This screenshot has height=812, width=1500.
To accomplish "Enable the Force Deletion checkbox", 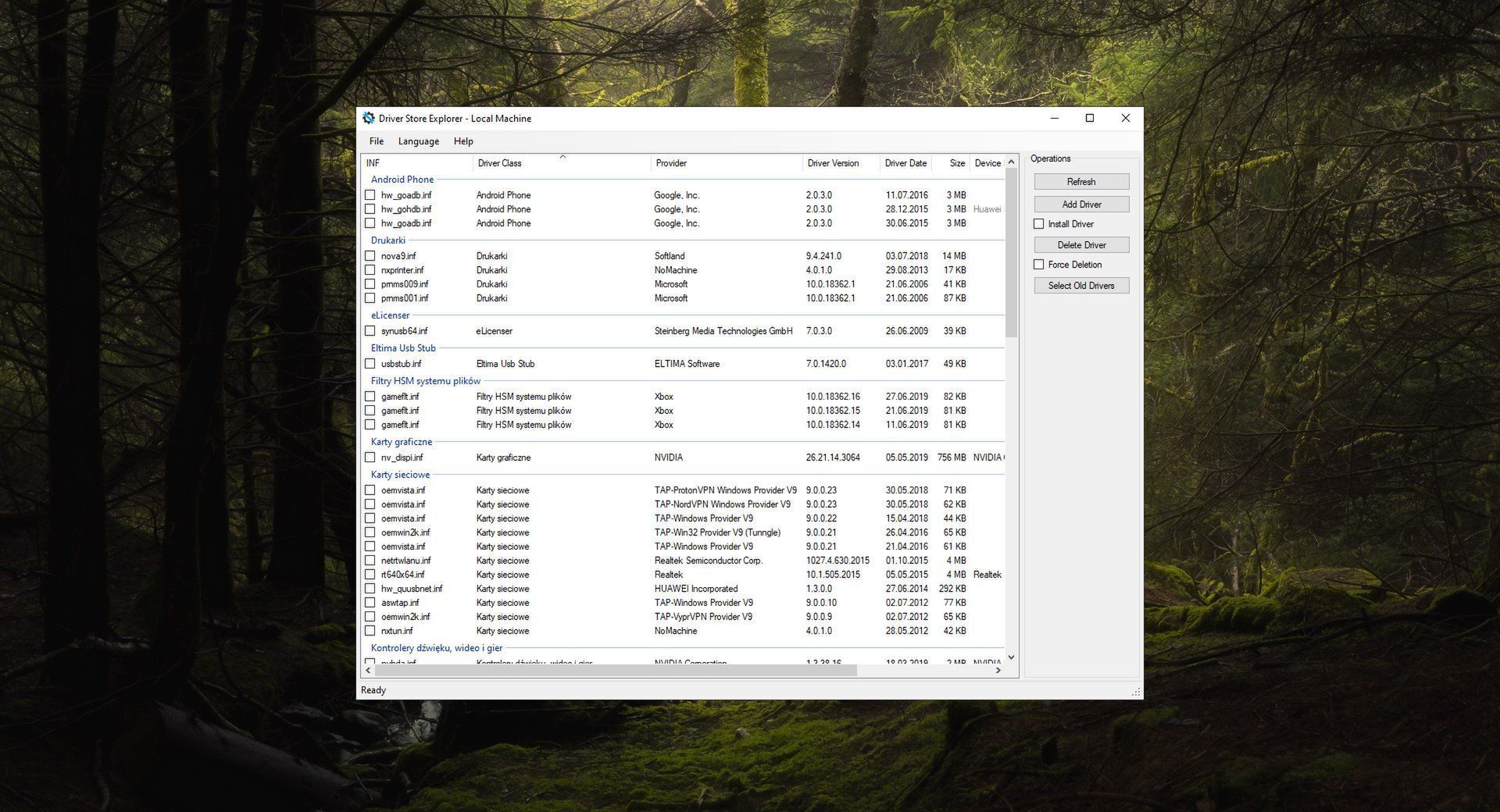I will coord(1039,264).
